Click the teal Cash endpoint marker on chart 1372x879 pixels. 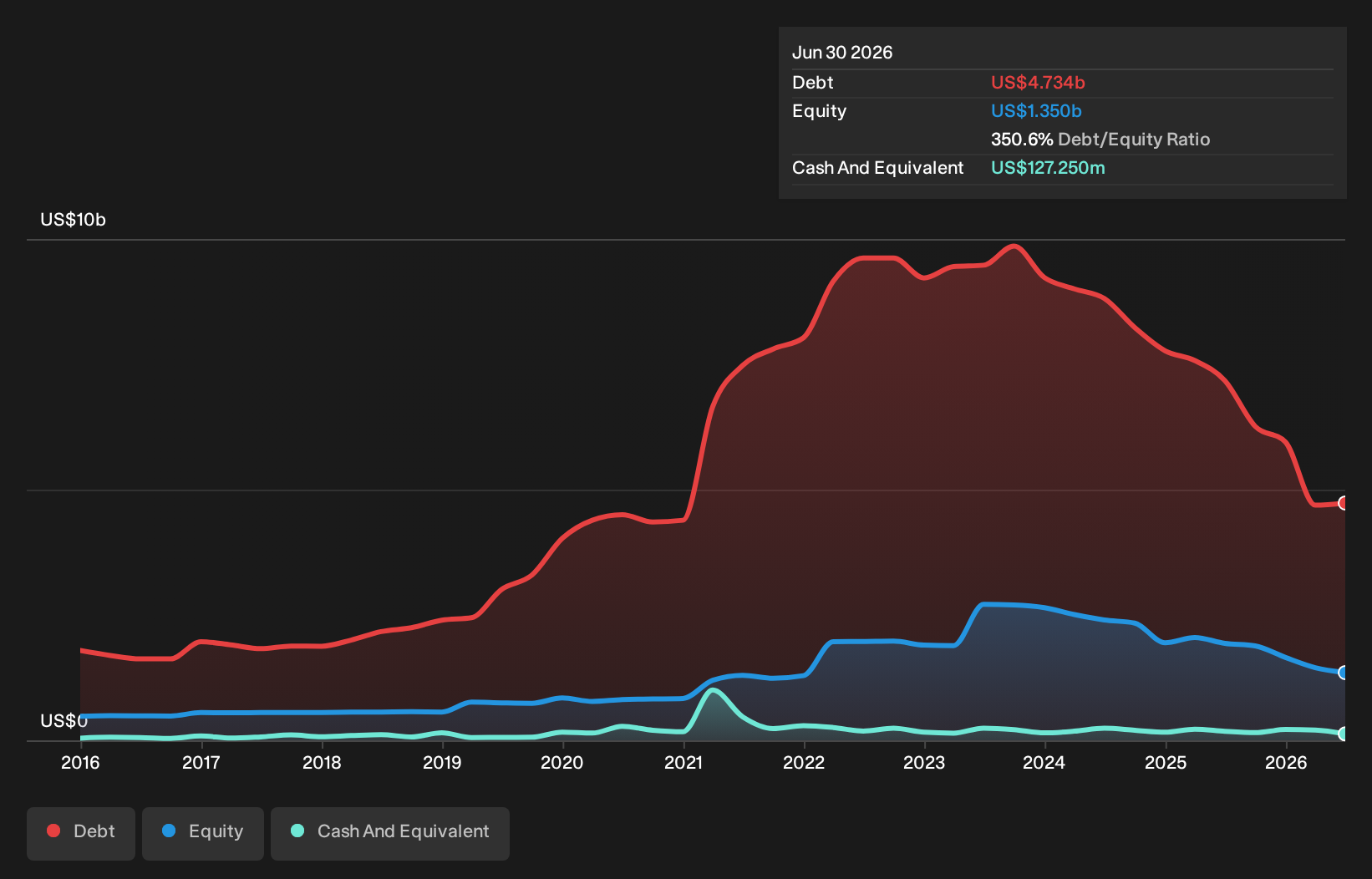click(1344, 734)
